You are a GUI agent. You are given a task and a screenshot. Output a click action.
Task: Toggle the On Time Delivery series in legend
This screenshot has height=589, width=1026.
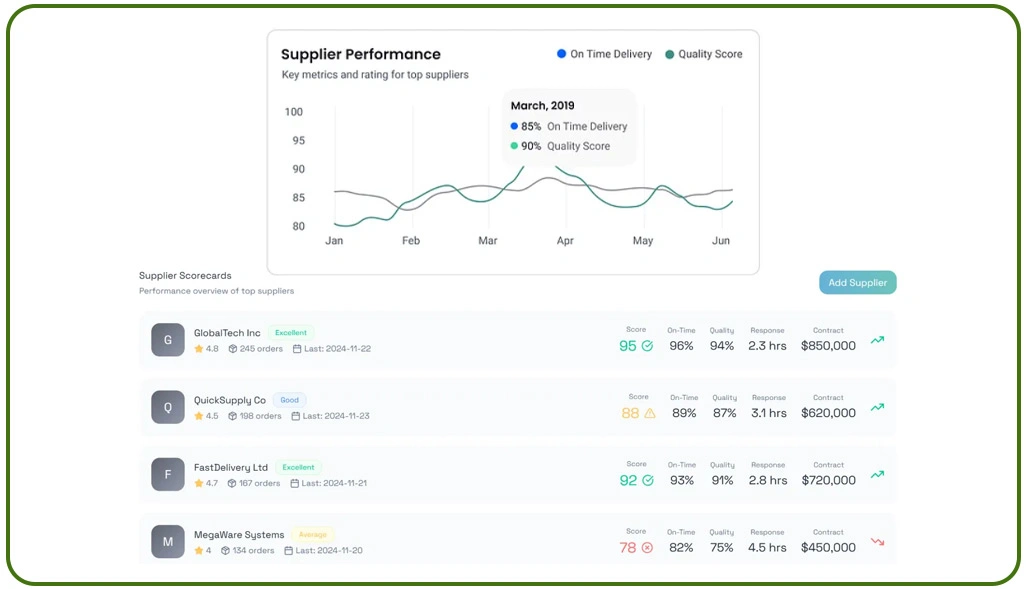pyautogui.click(x=602, y=54)
